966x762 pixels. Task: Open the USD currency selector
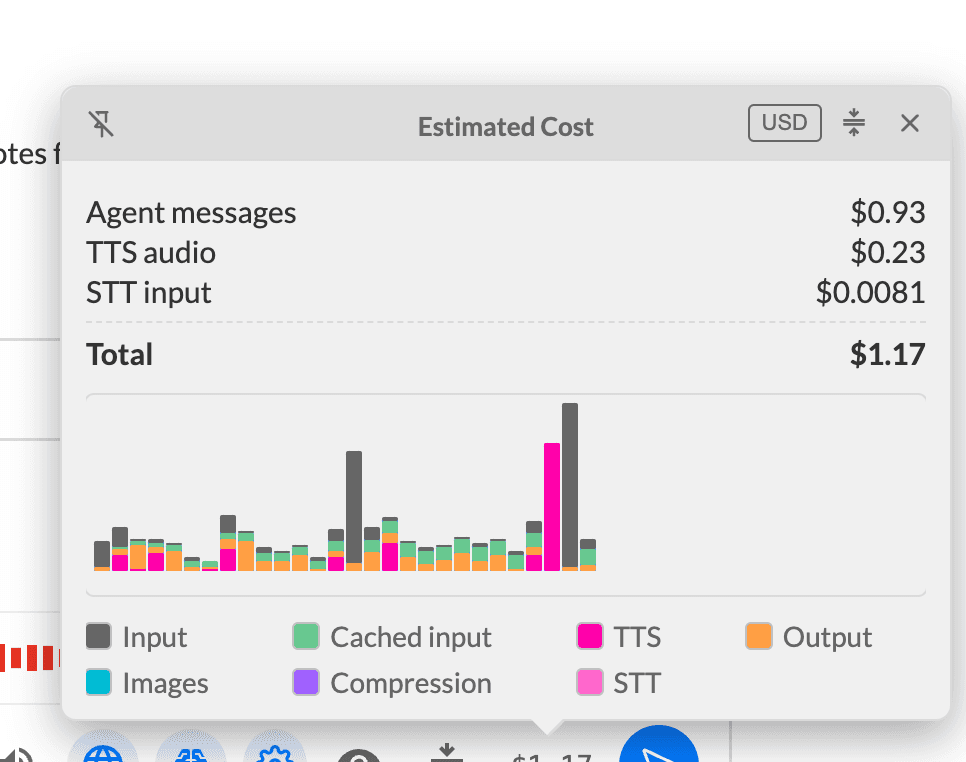pos(784,122)
